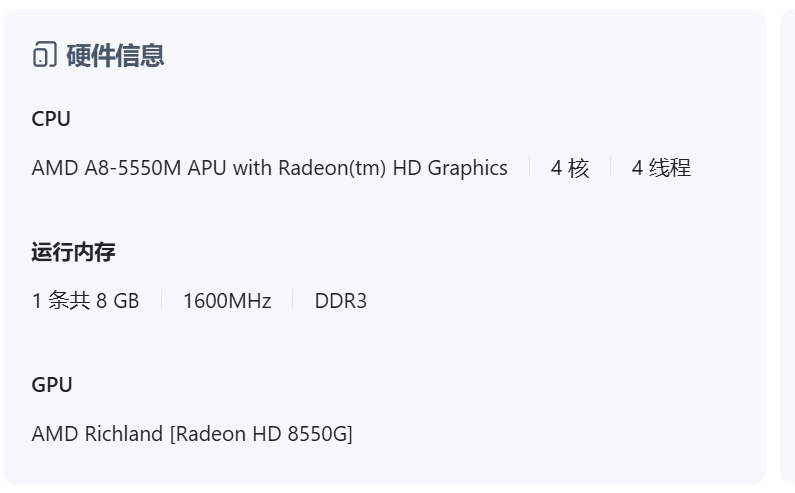Click the 运行内存 memory heading

[x=74, y=252]
